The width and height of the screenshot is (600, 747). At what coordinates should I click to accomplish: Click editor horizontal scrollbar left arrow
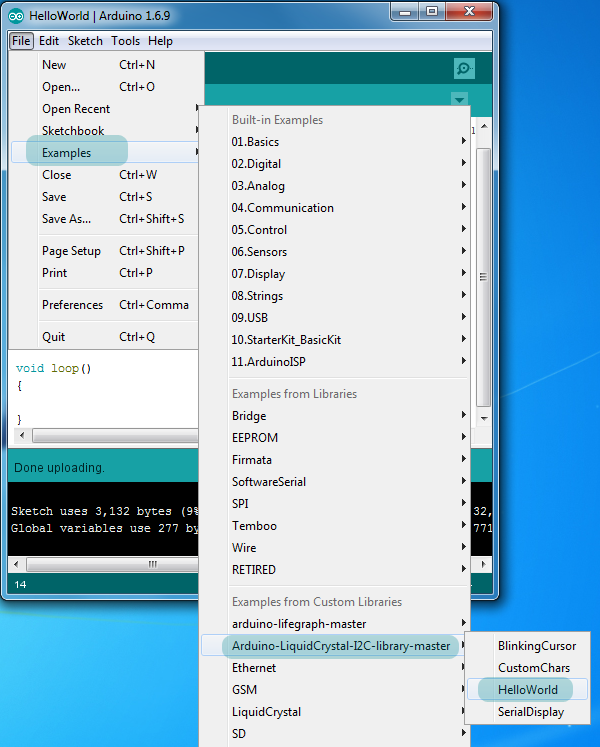click(21, 435)
